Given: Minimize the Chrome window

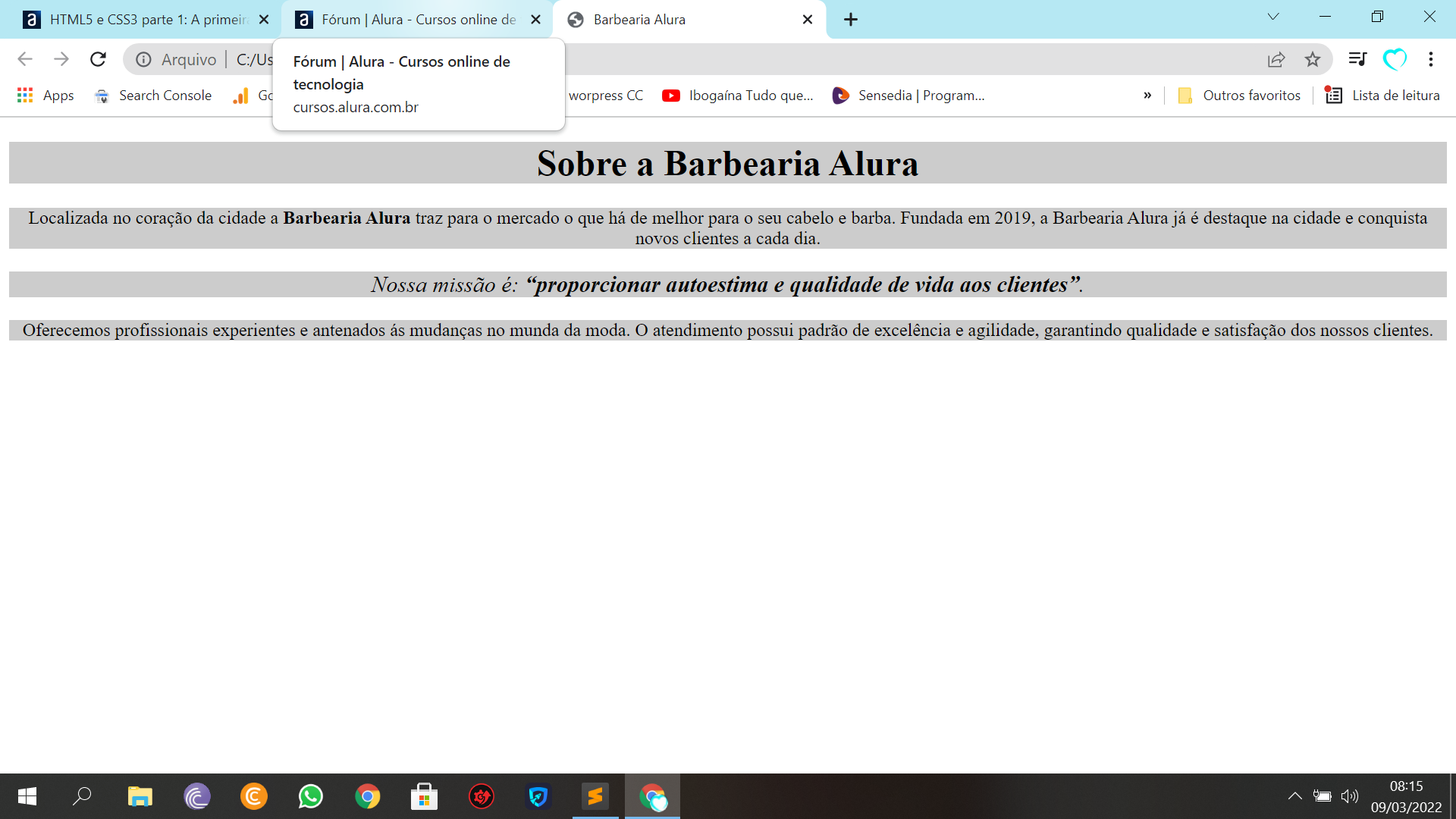Looking at the screenshot, I should [x=1326, y=17].
